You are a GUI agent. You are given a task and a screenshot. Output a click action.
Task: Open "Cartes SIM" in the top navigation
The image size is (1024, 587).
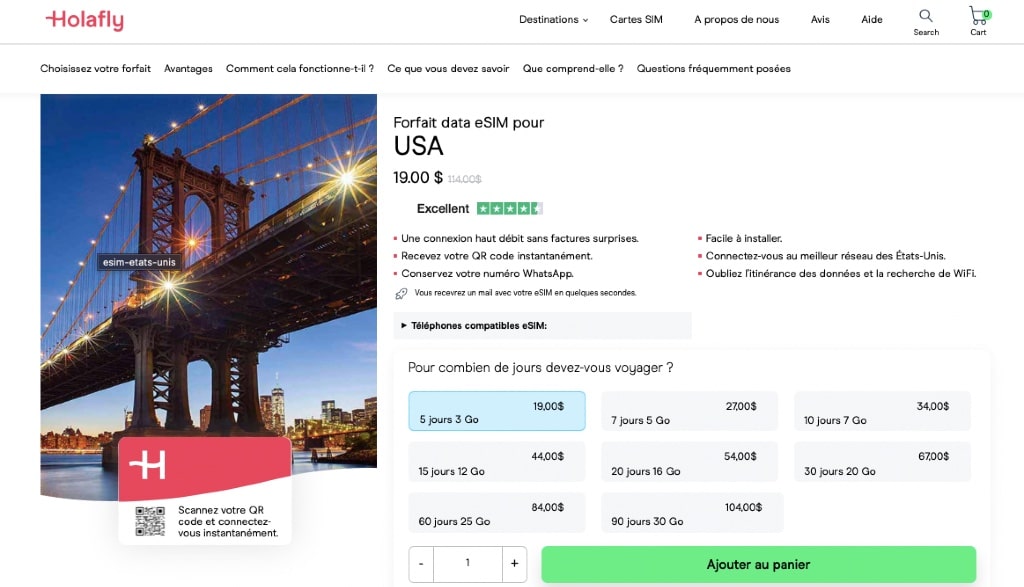click(x=635, y=18)
